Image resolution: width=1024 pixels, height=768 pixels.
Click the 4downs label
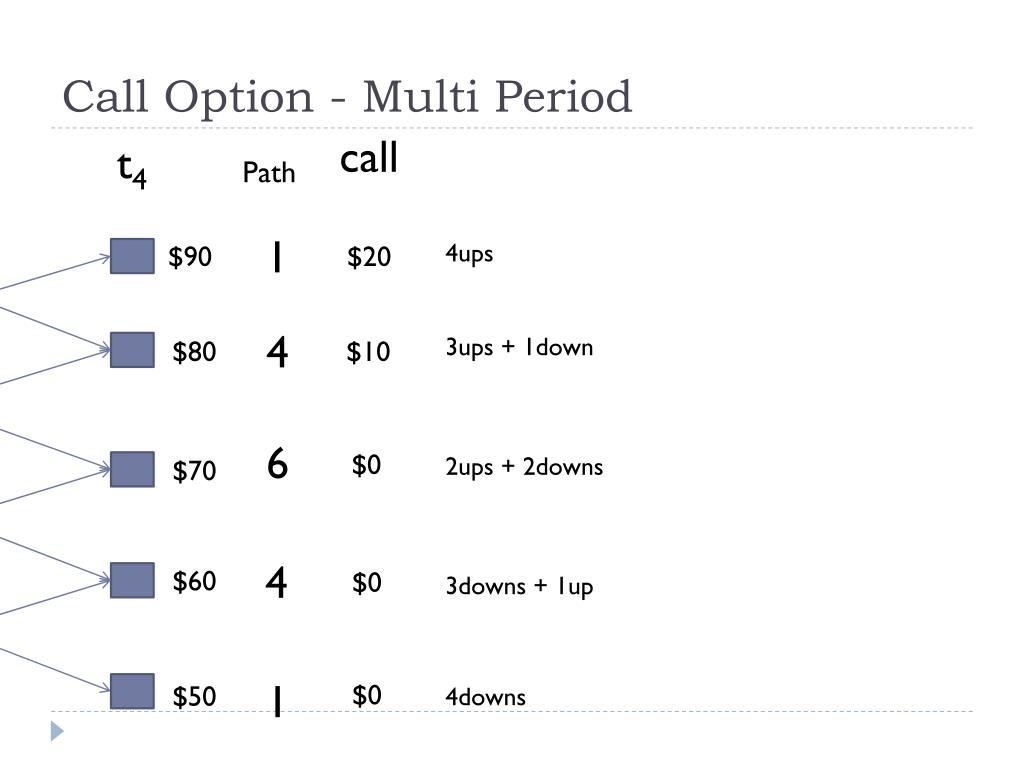[485, 697]
